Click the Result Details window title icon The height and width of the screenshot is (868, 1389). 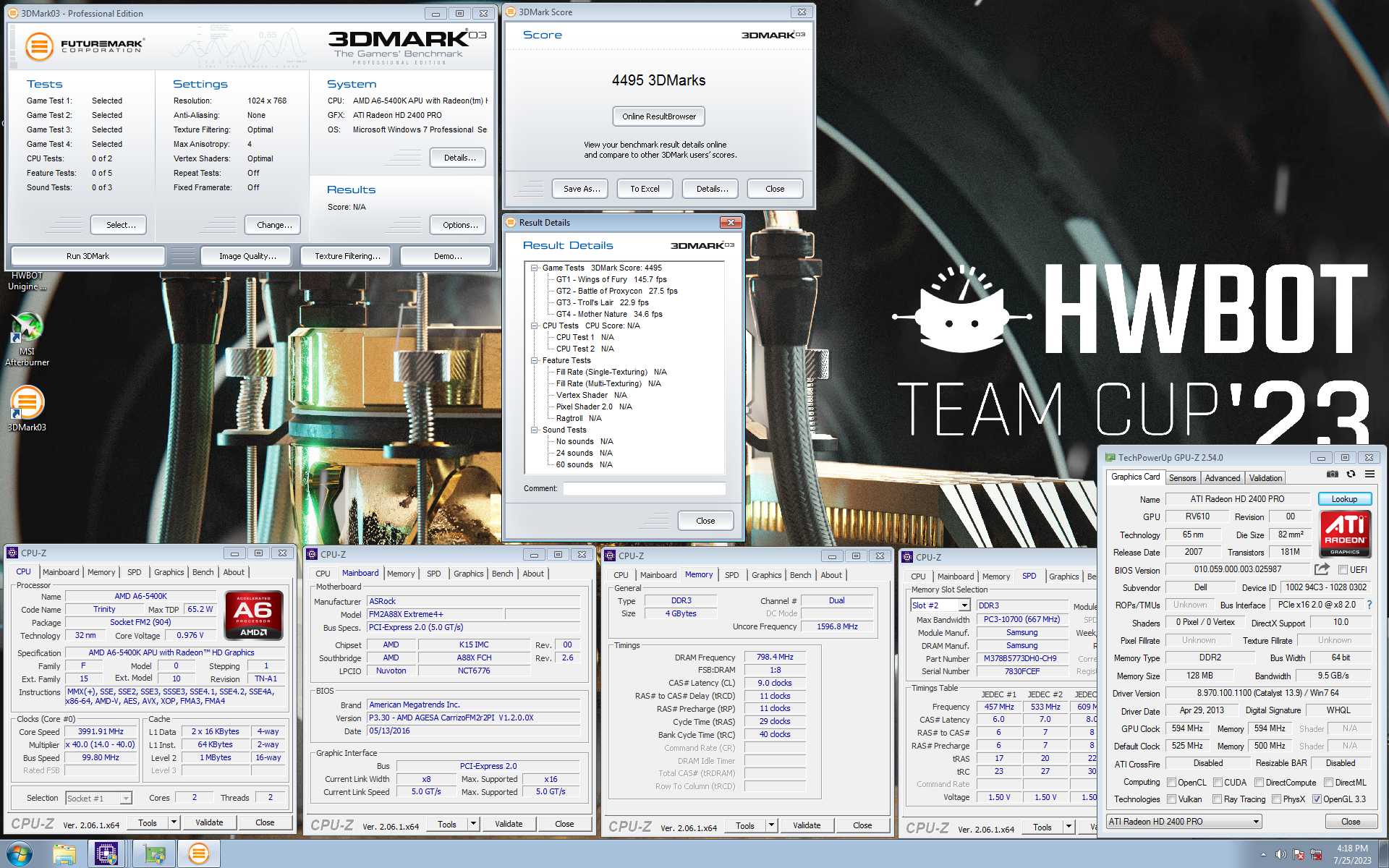[x=511, y=222]
